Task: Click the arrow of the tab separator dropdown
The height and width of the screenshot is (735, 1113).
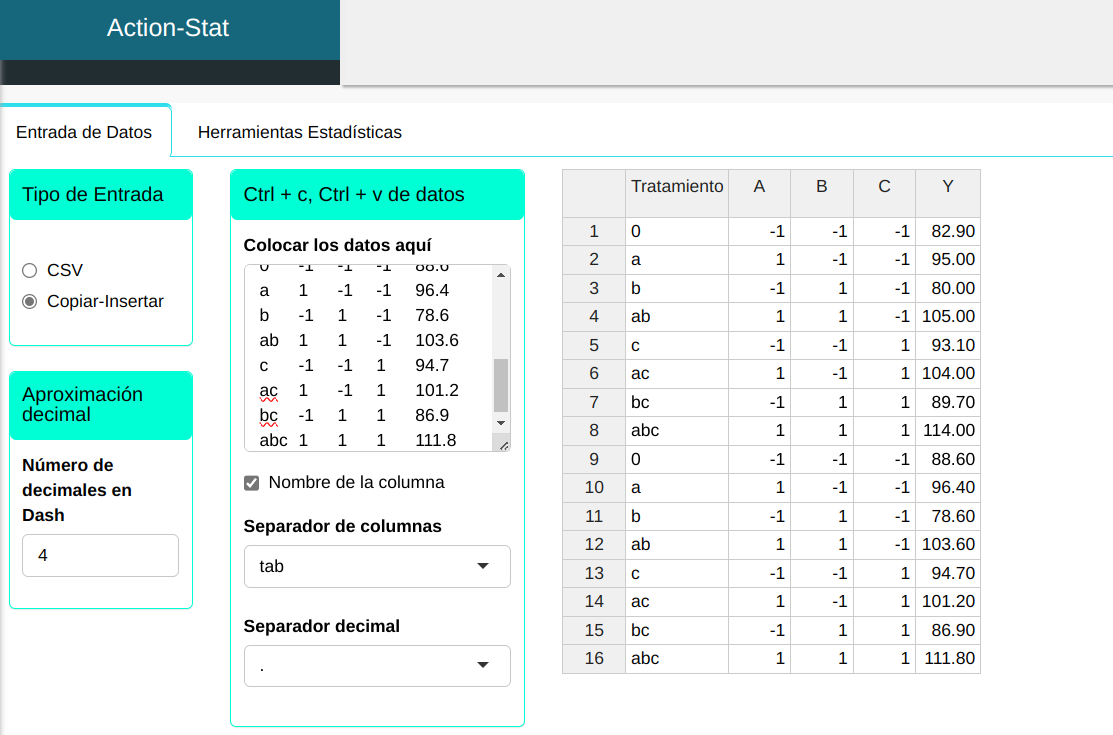Action: point(483,566)
